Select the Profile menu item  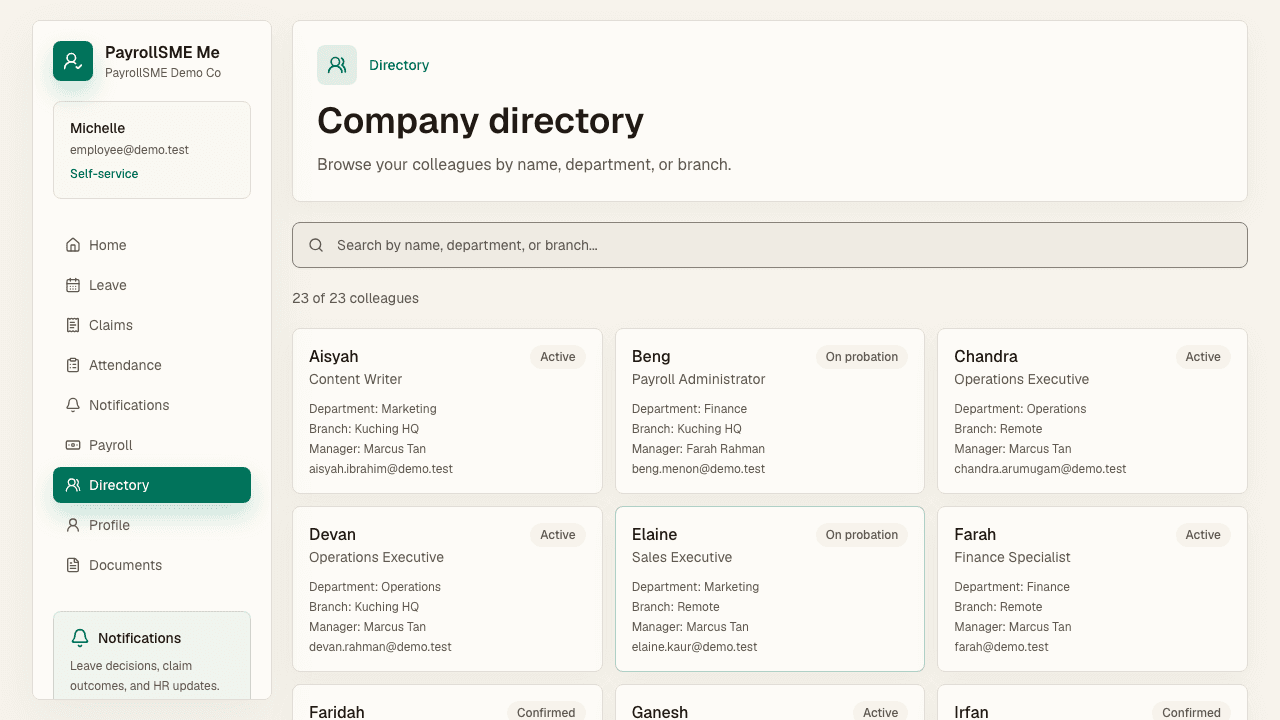point(152,525)
